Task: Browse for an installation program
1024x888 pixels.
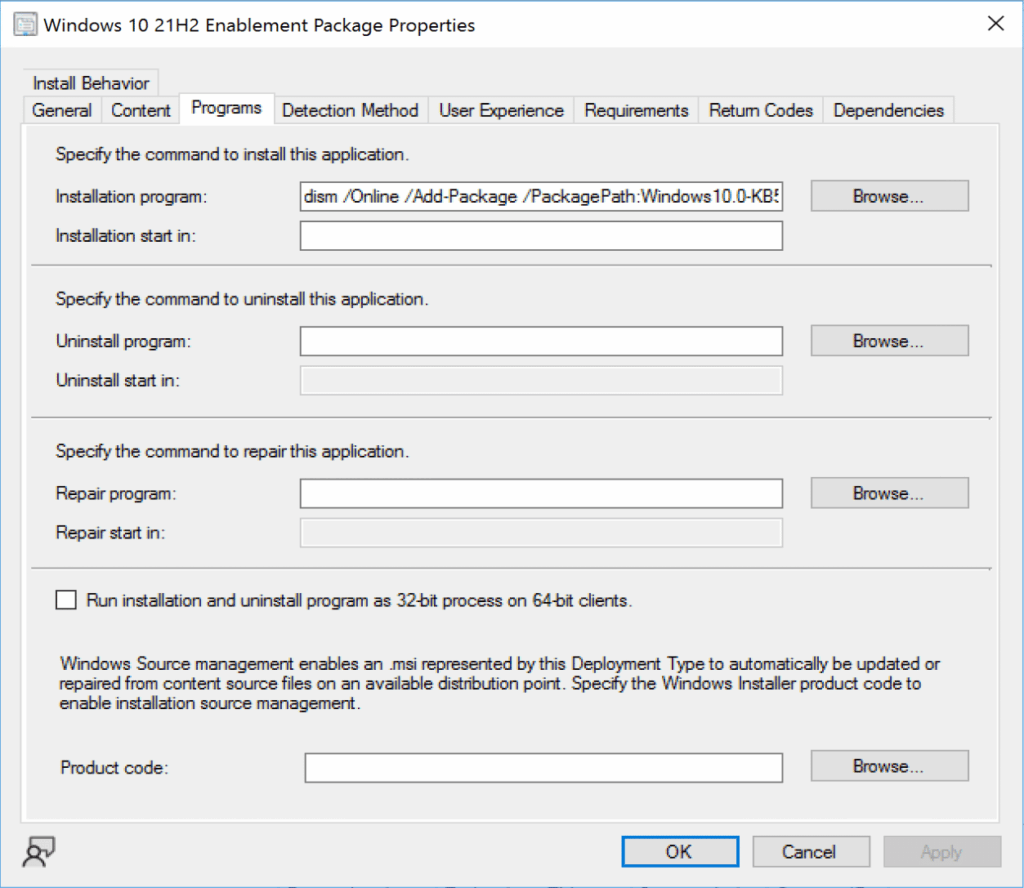Action: click(888, 196)
